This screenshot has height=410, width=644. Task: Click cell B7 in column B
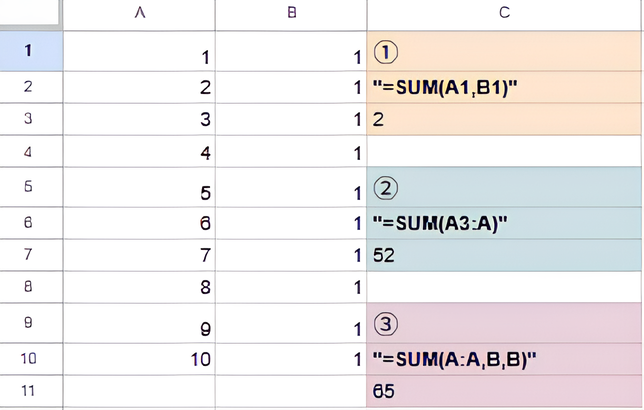pyautogui.click(x=290, y=255)
